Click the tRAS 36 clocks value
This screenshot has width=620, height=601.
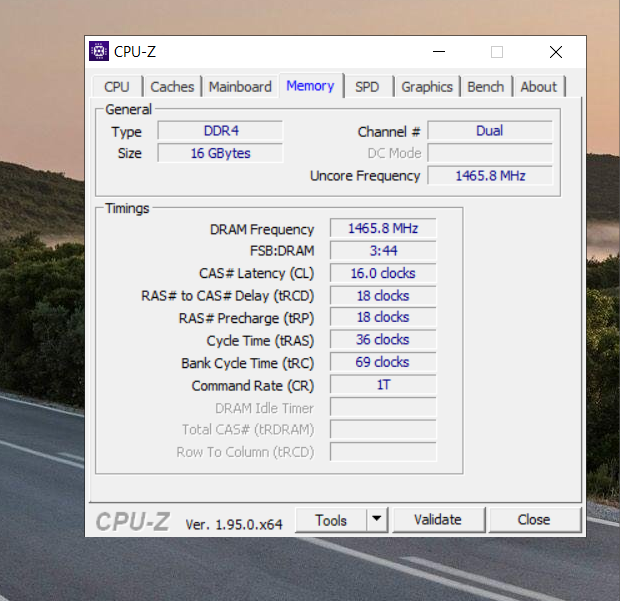click(x=383, y=340)
